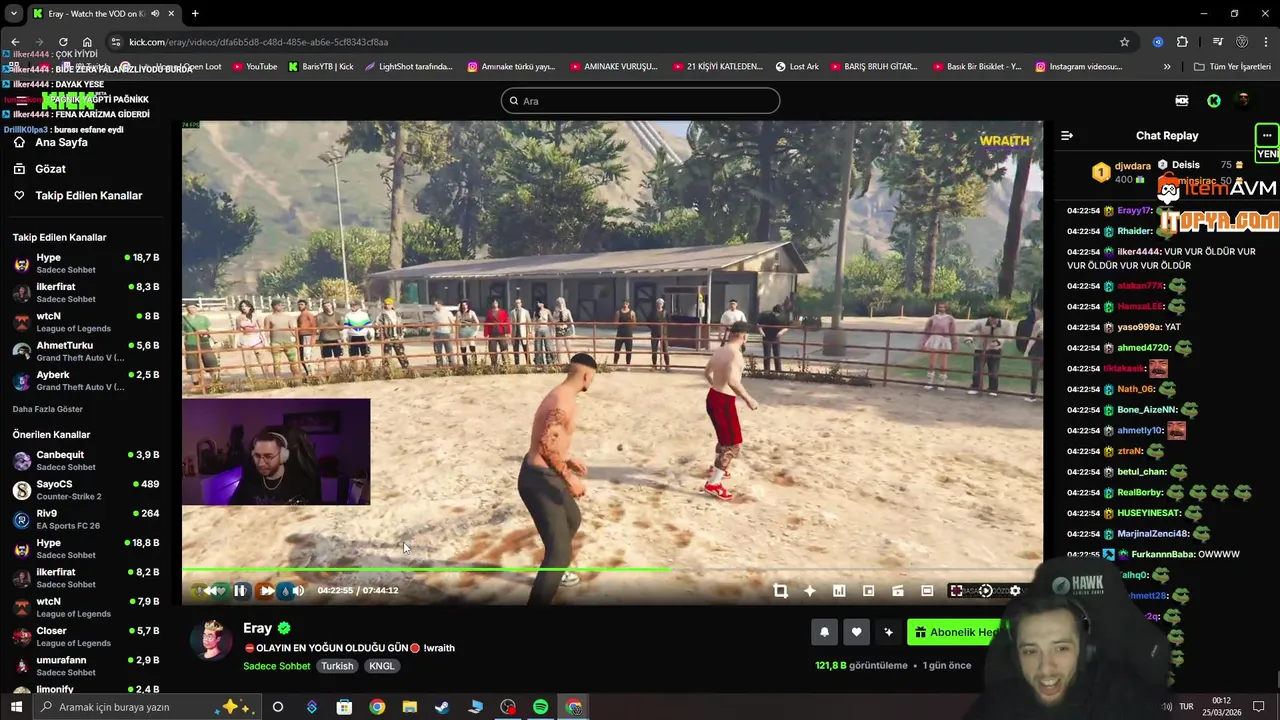Seek the green video progress bar
The height and width of the screenshot is (720, 1280).
pyautogui.click(x=425, y=570)
